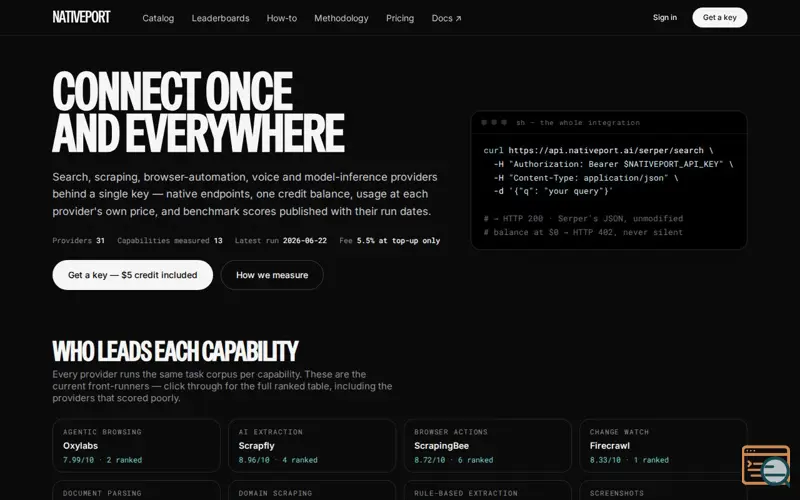Open external Docs link
This screenshot has width=800, height=500.
click(x=446, y=18)
